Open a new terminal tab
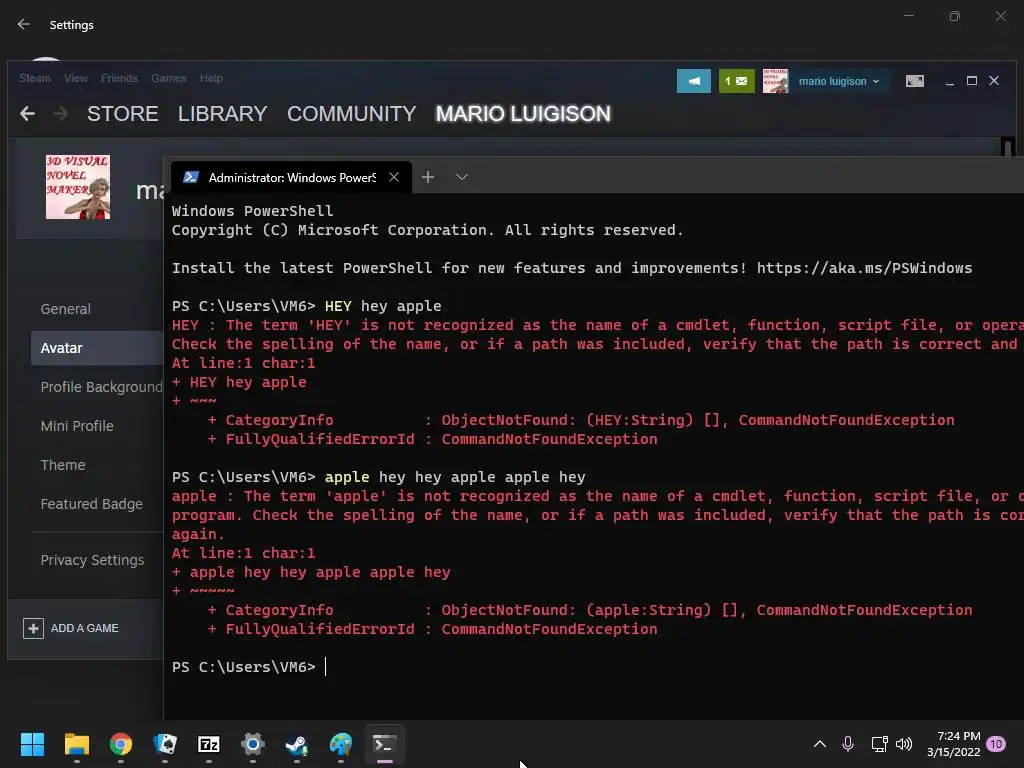Image resolution: width=1024 pixels, height=768 pixels. pos(428,177)
